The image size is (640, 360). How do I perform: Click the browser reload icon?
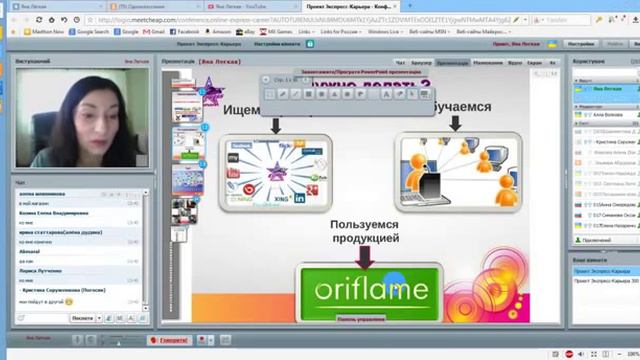[x=39, y=20]
